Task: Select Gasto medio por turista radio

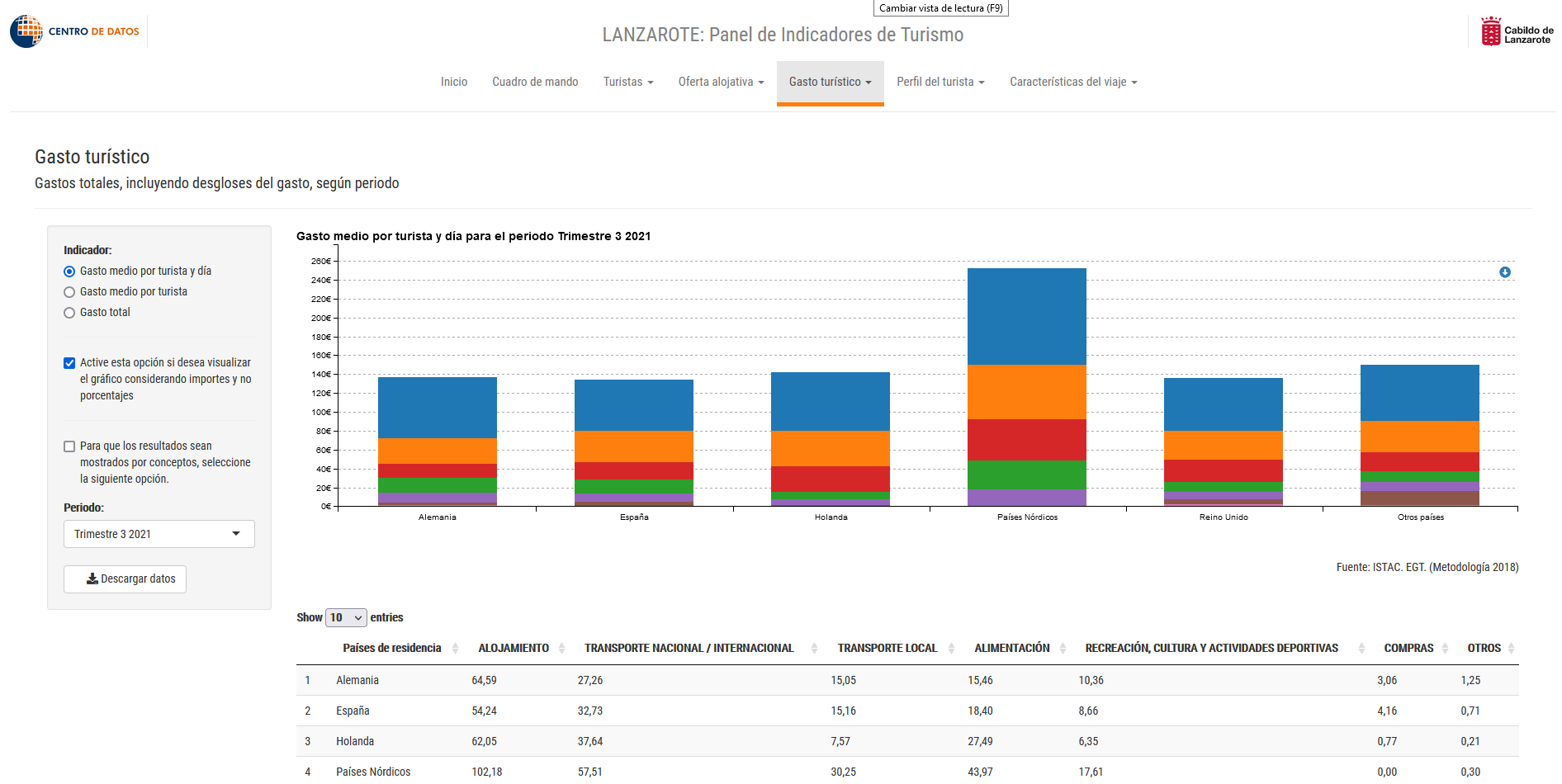Action: (x=69, y=292)
